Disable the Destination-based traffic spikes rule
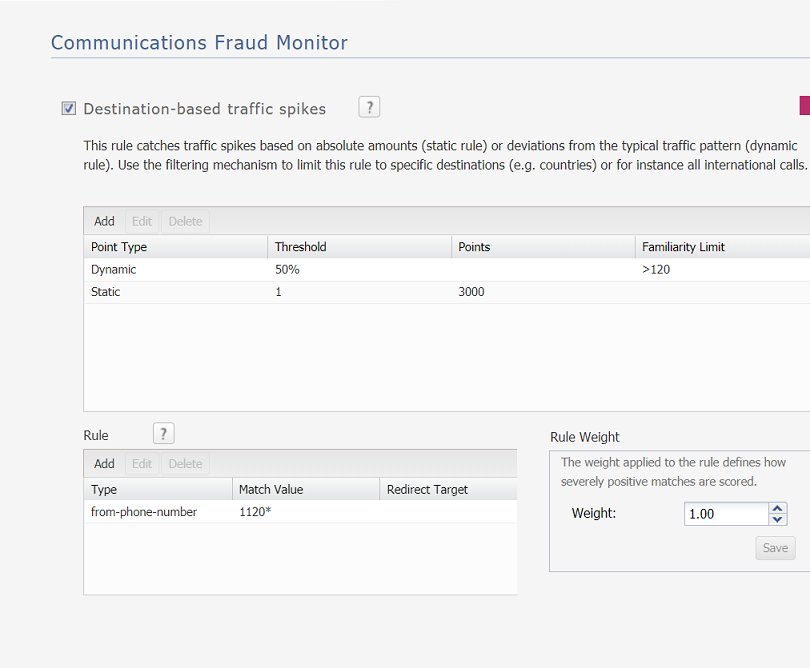This screenshot has height=668, width=810. 67,107
